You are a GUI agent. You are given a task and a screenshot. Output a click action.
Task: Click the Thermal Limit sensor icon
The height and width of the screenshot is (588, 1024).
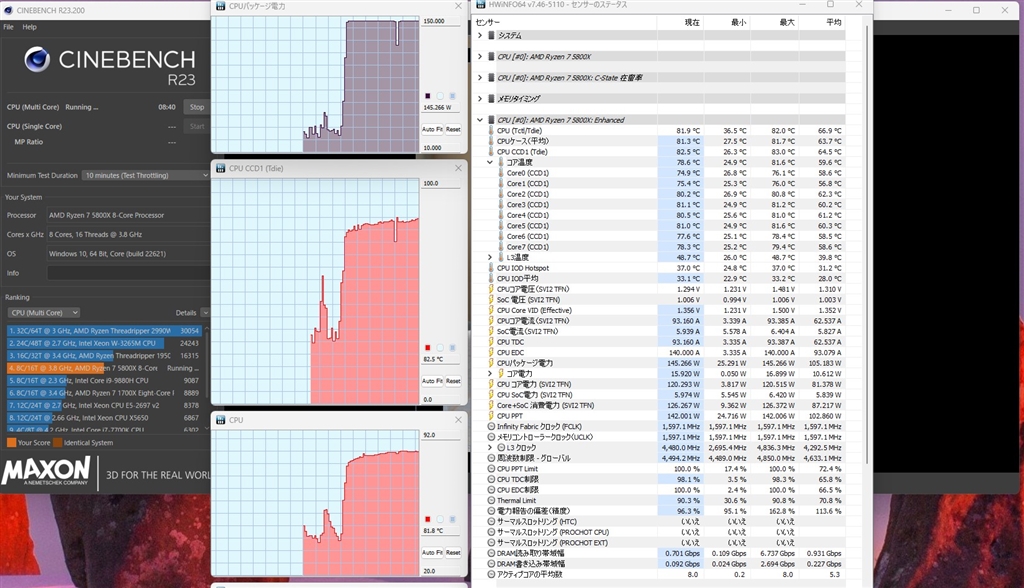(x=492, y=500)
